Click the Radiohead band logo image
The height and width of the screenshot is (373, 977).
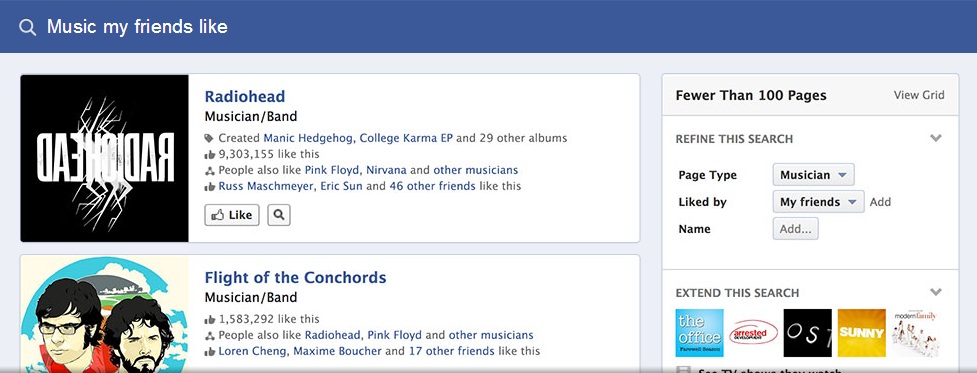(105, 158)
